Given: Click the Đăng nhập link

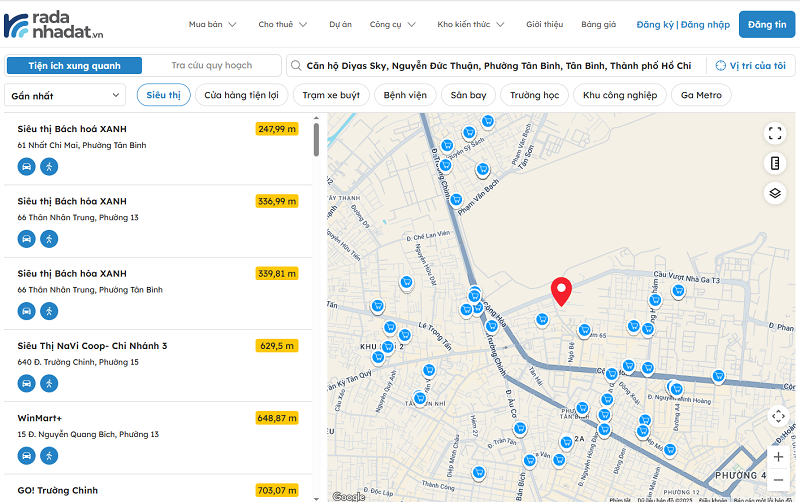Looking at the screenshot, I should point(706,24).
